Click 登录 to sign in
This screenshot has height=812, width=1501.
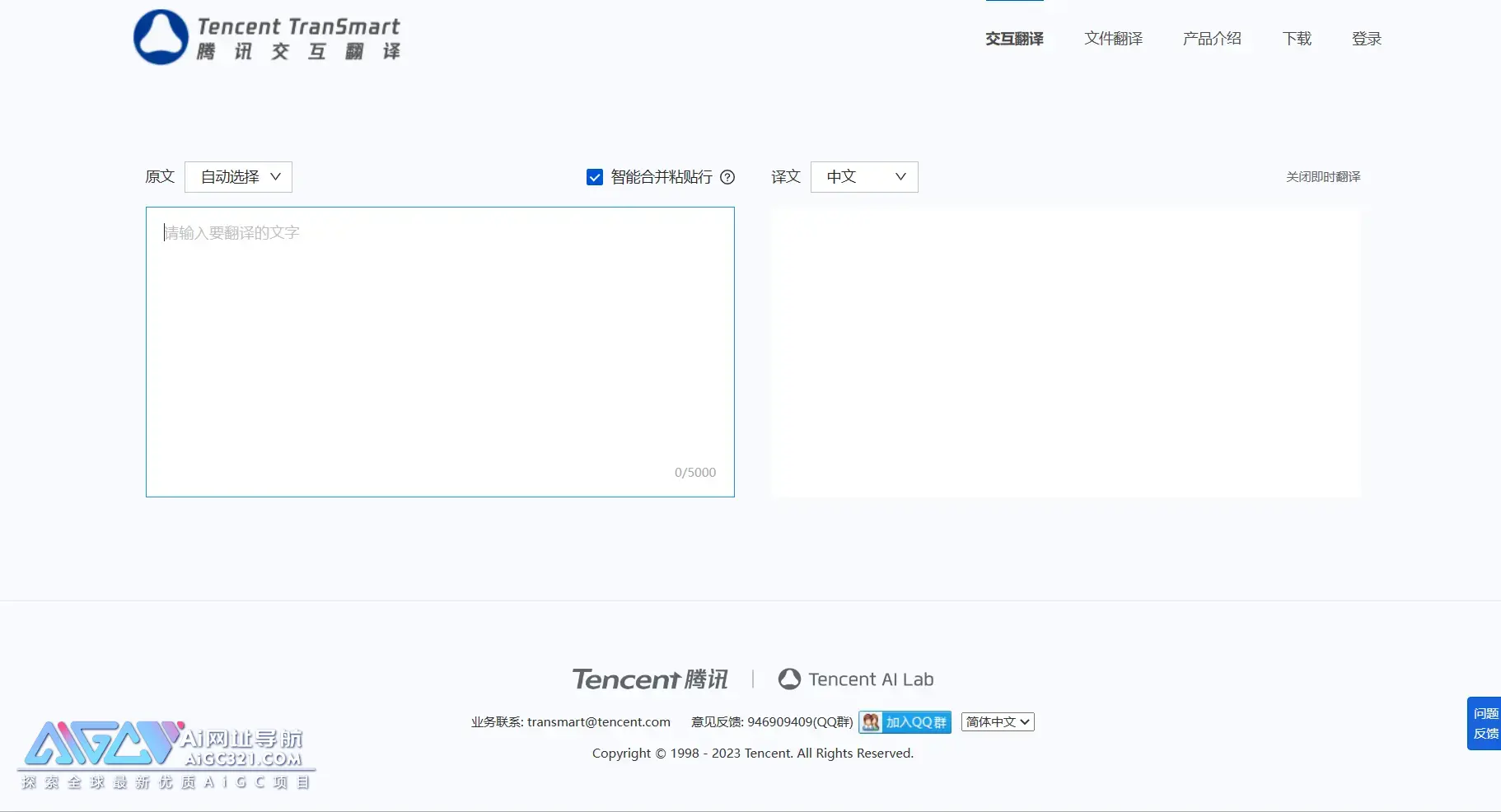pos(1366,39)
